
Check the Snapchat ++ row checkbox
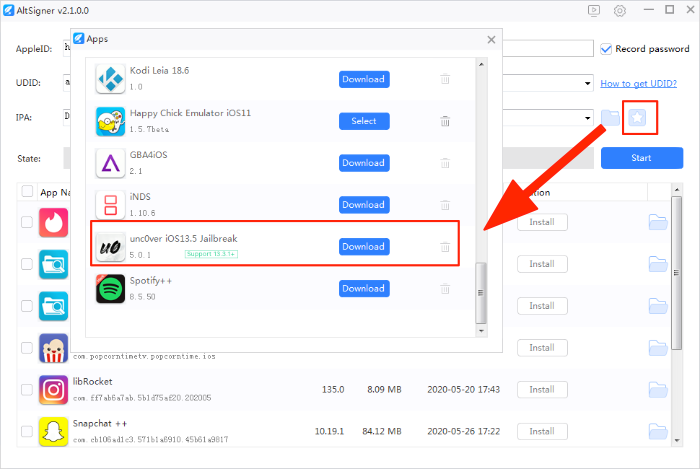pos(27,432)
